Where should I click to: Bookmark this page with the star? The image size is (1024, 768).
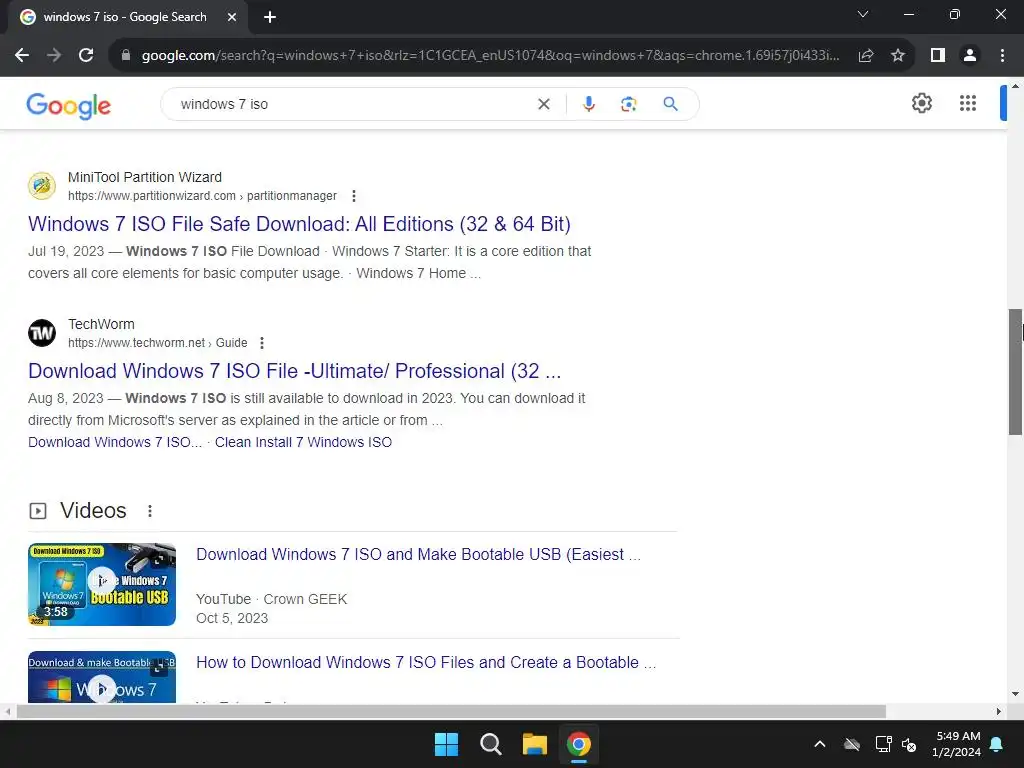(x=898, y=56)
